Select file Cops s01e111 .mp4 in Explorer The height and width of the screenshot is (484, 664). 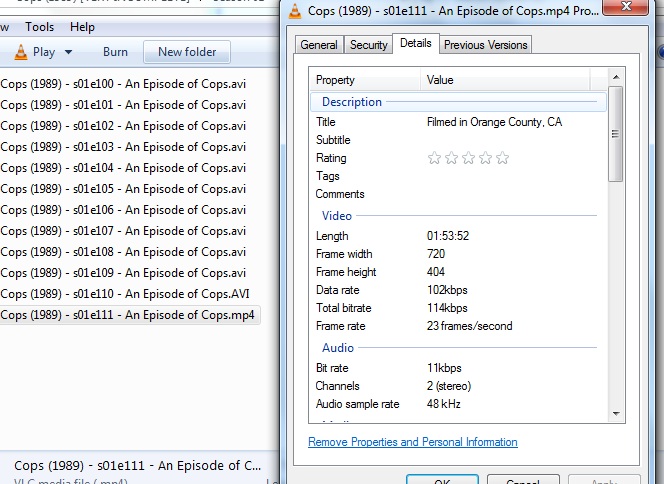pyautogui.click(x=129, y=315)
